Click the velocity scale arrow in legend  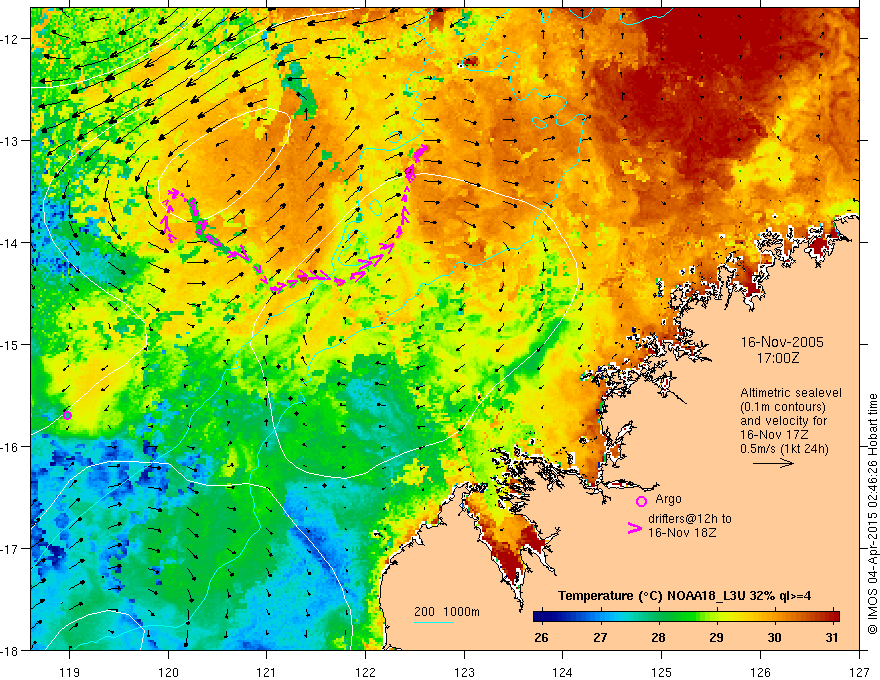tap(773, 463)
